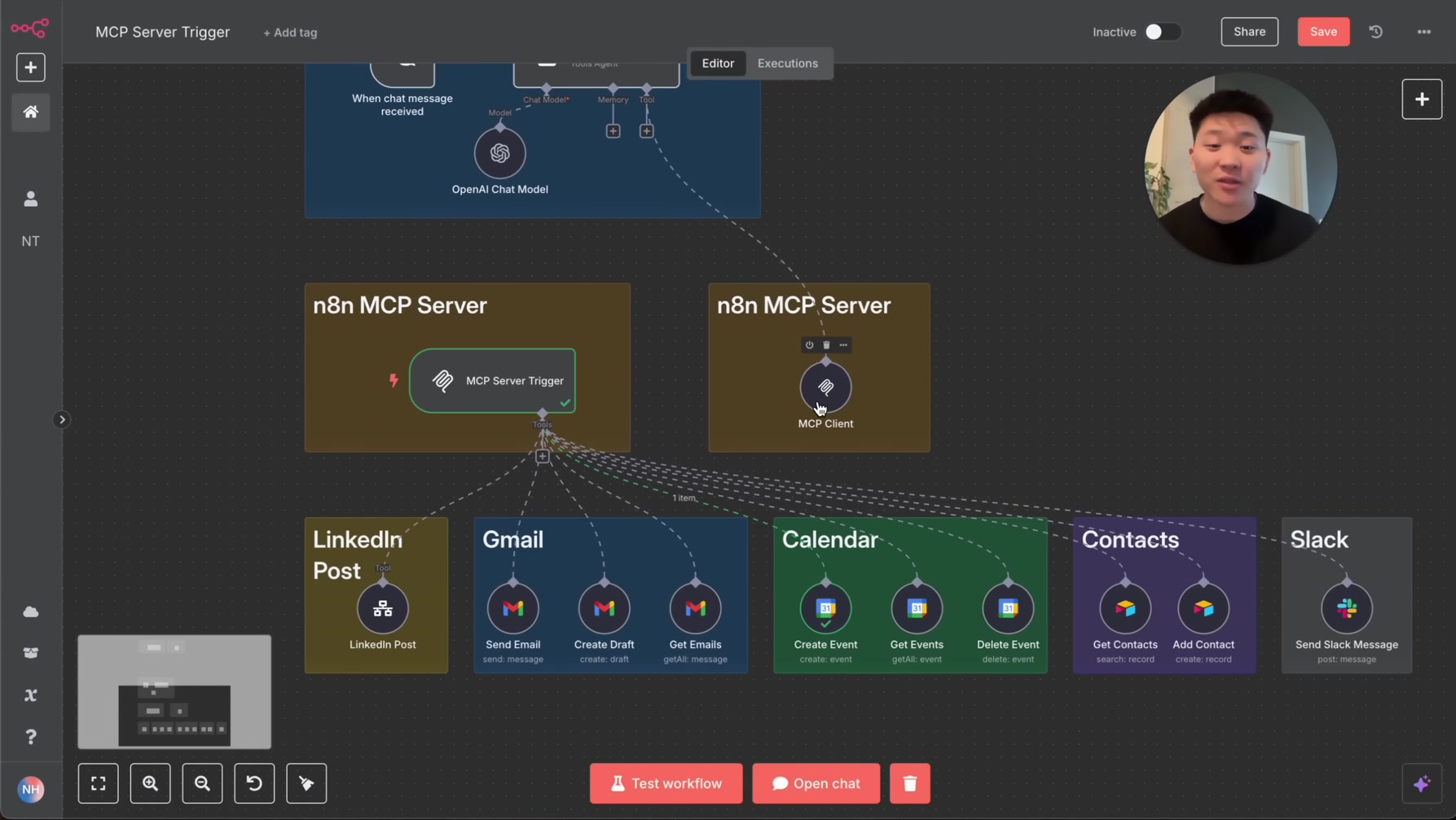1456x820 pixels.
Task: Reset the canvas zoom
Action: tap(254, 783)
